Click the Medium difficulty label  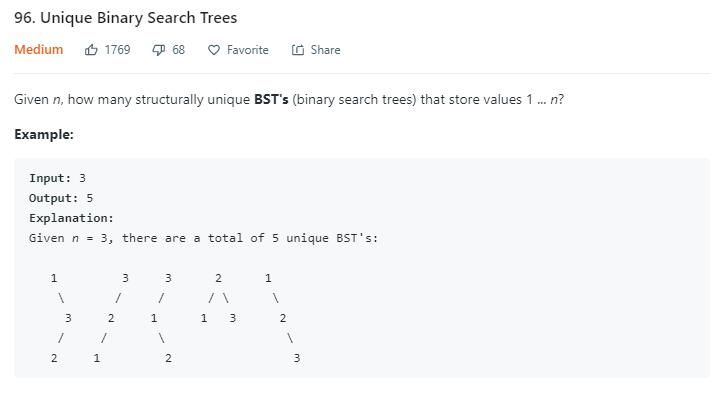[x=39, y=49]
